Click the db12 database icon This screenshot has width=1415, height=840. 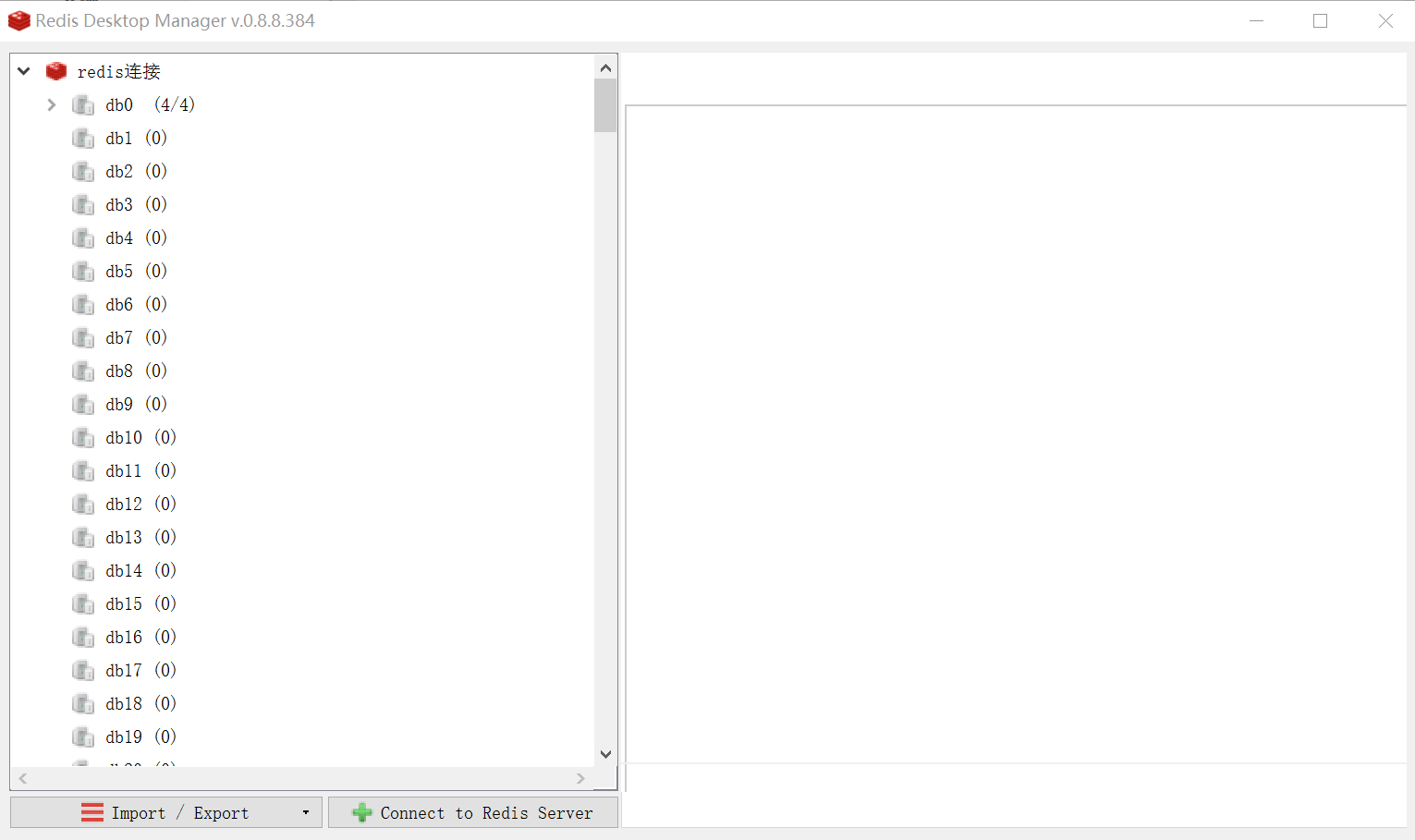click(x=83, y=505)
